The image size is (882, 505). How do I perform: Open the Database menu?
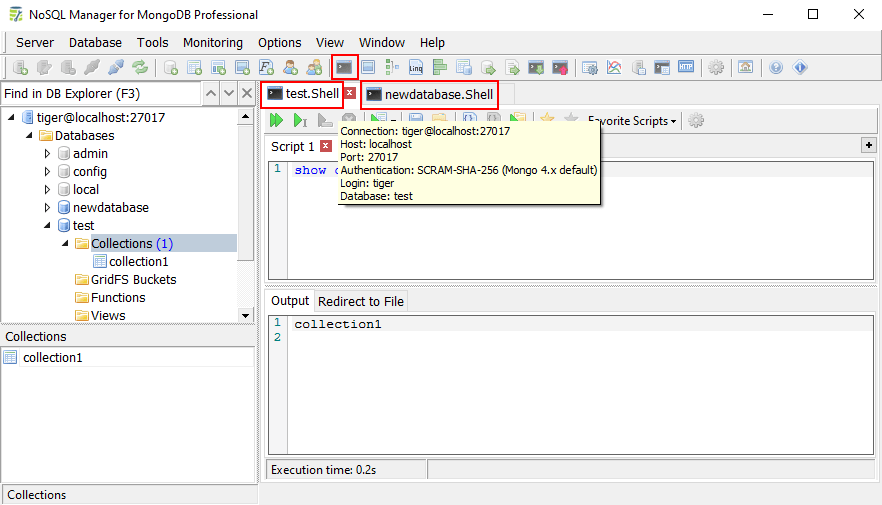[95, 43]
